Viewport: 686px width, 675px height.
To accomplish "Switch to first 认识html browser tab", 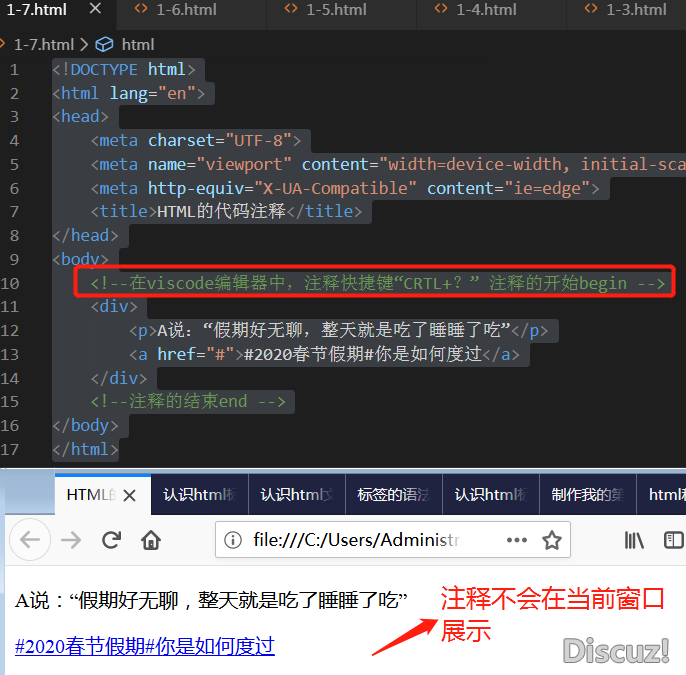I will (200, 495).
